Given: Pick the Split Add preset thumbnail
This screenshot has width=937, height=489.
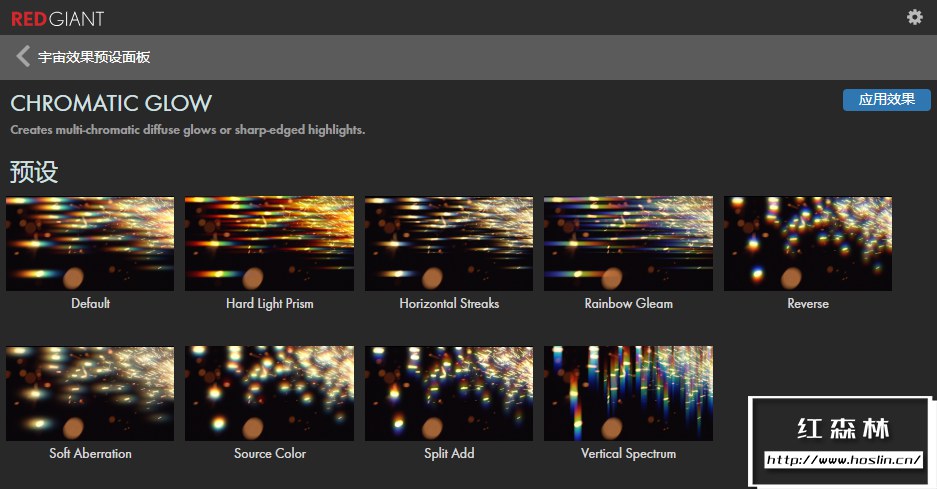Looking at the screenshot, I should coord(449,393).
